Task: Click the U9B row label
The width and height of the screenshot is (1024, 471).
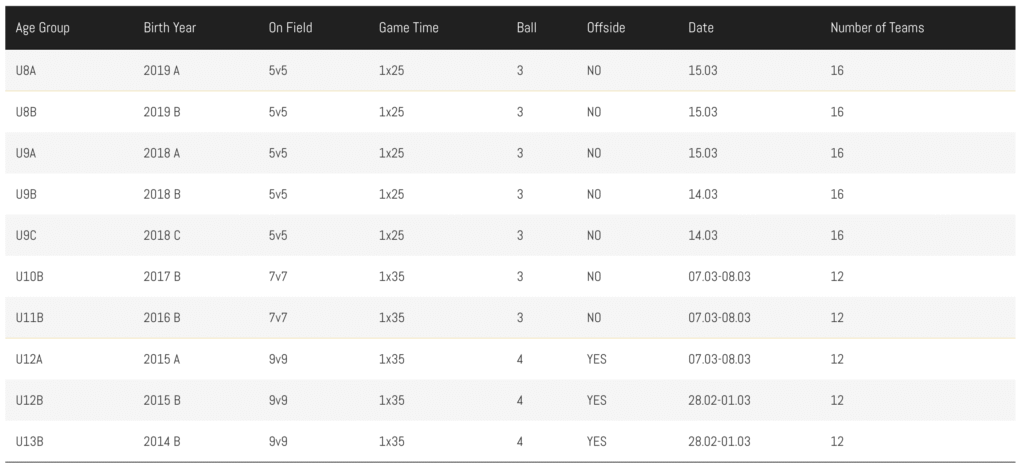Action: pyautogui.click(x=26, y=194)
